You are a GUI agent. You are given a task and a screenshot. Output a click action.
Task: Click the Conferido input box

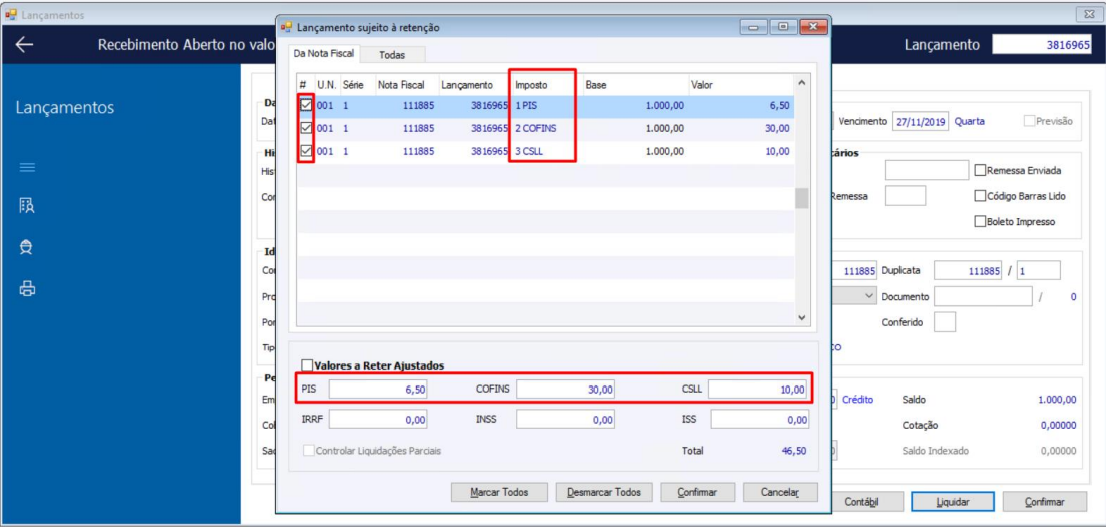click(945, 322)
